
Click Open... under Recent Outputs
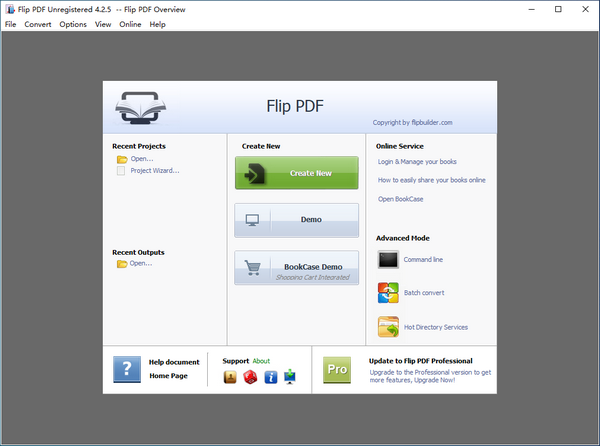[x=141, y=264]
